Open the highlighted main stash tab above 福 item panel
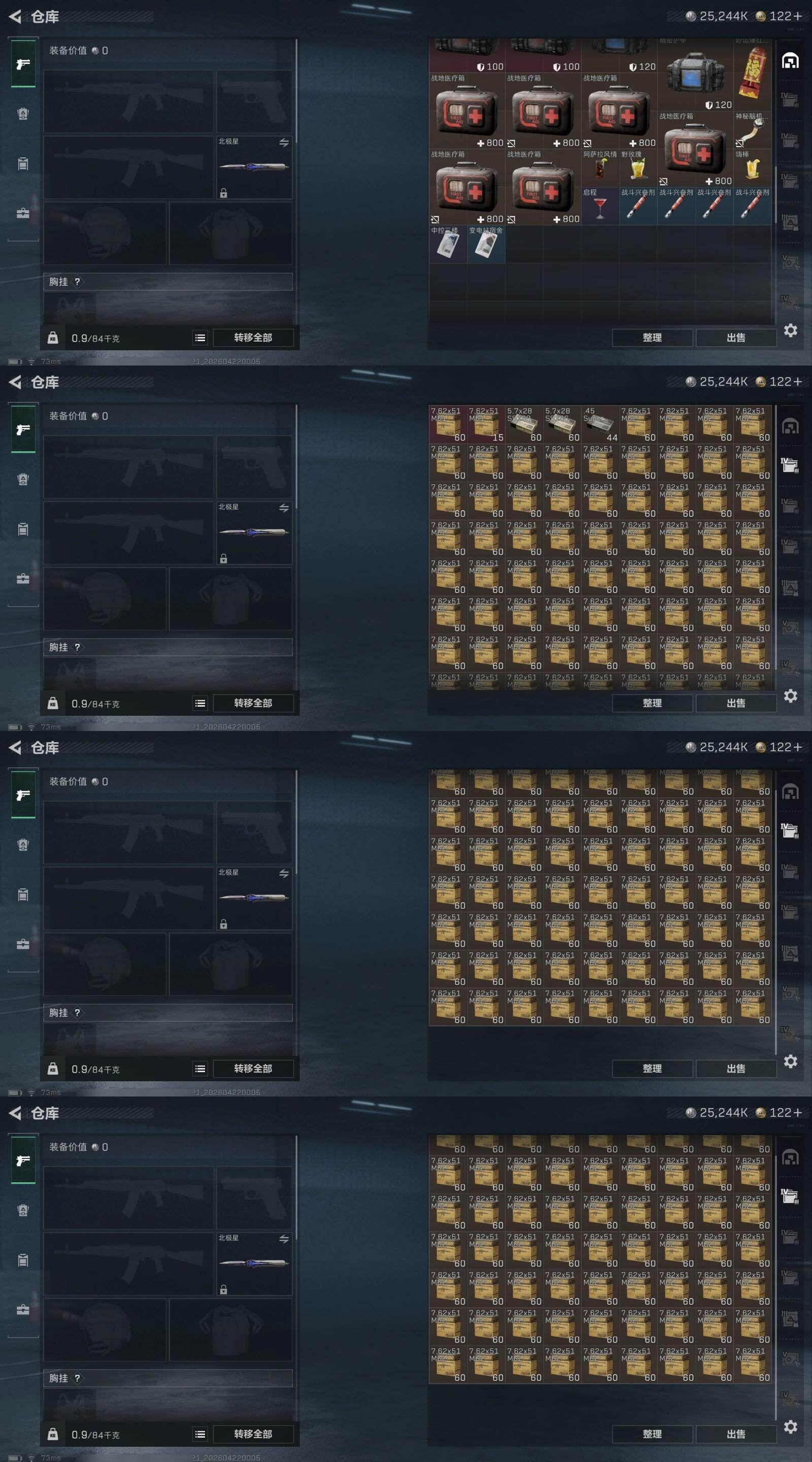 click(791, 60)
